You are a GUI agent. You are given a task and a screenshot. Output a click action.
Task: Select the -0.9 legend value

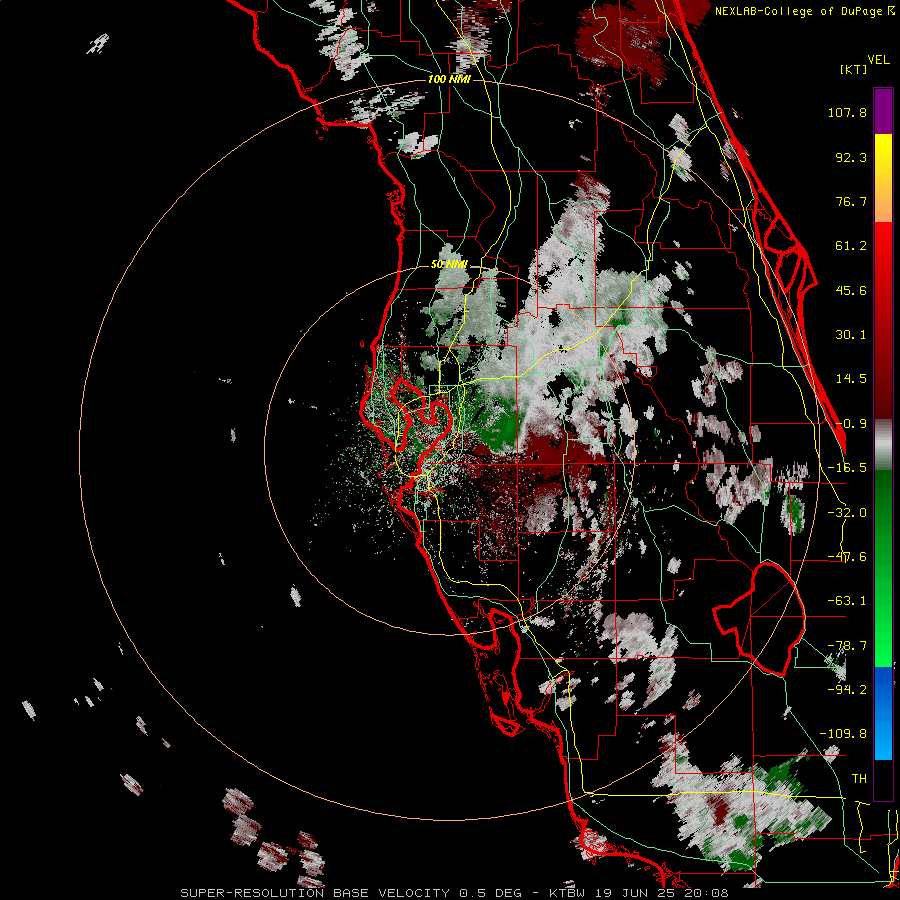click(x=851, y=424)
